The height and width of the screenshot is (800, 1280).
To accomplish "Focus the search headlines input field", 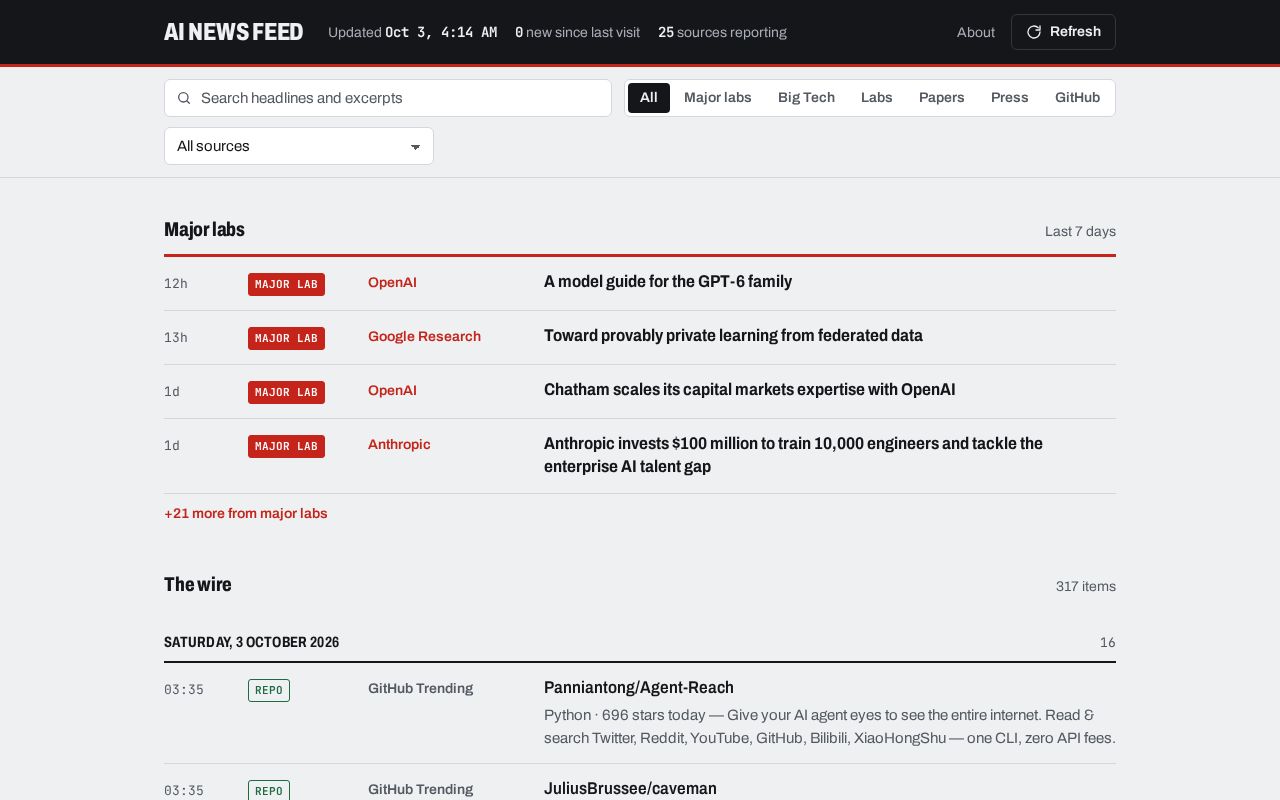I will [x=388, y=98].
